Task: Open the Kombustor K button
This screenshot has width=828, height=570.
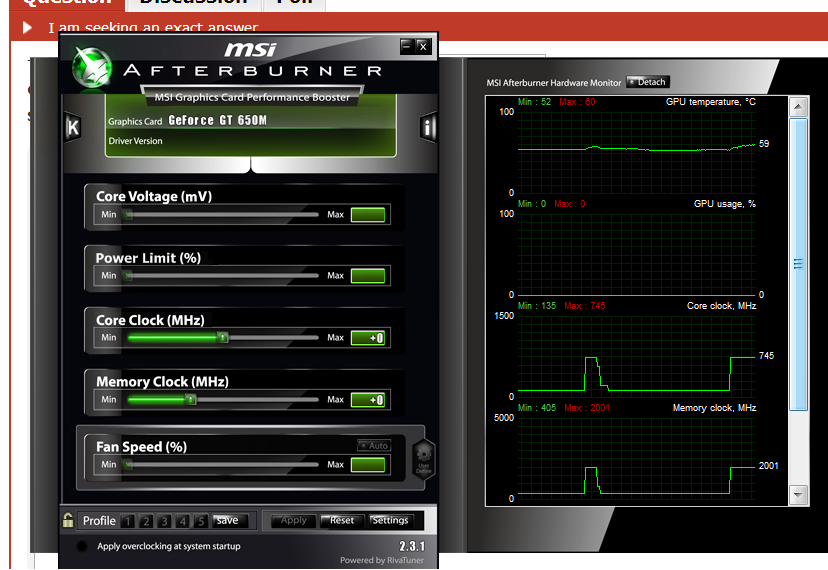Action: pyautogui.click(x=73, y=127)
